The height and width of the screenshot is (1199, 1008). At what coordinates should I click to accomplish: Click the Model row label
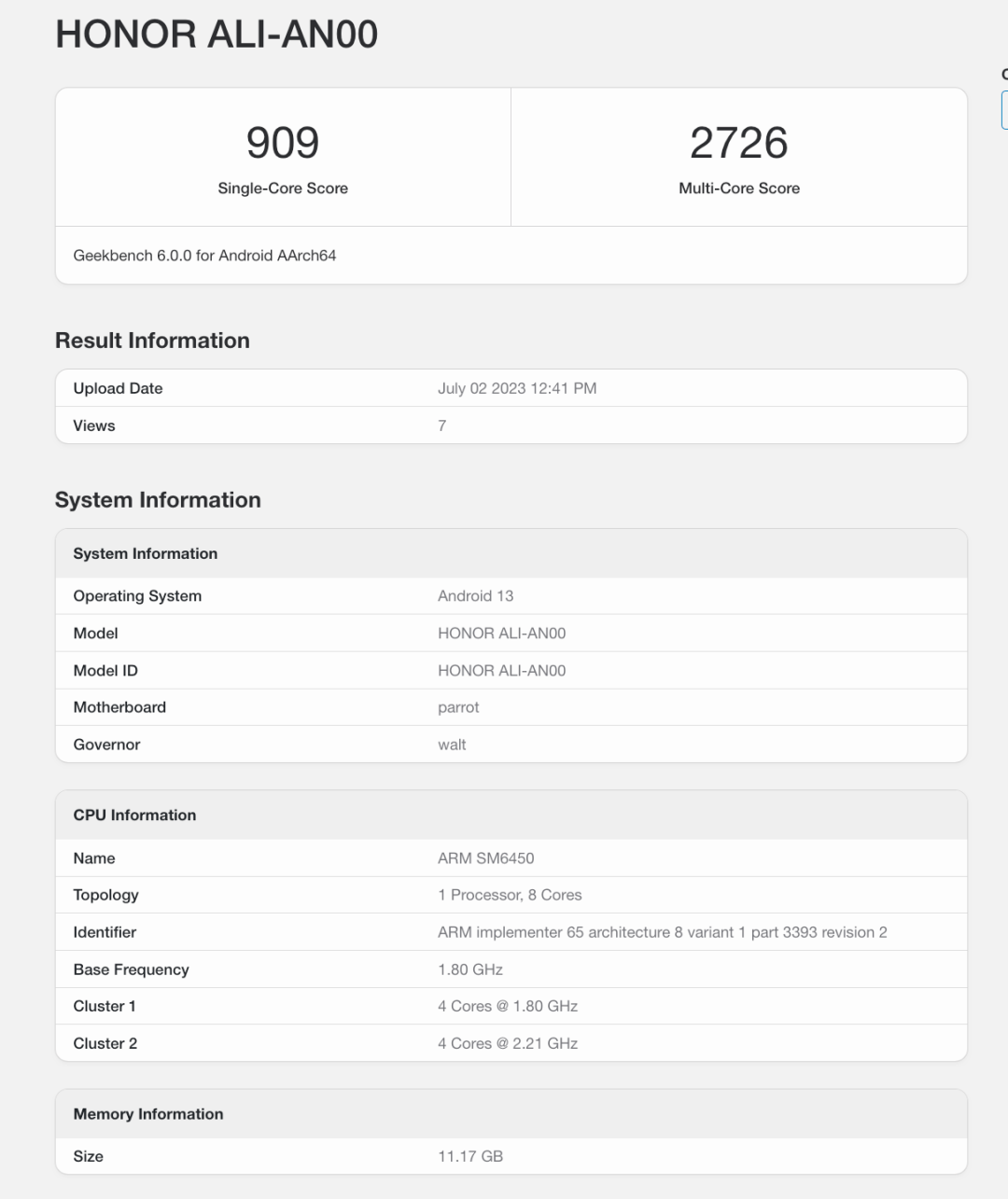click(95, 634)
